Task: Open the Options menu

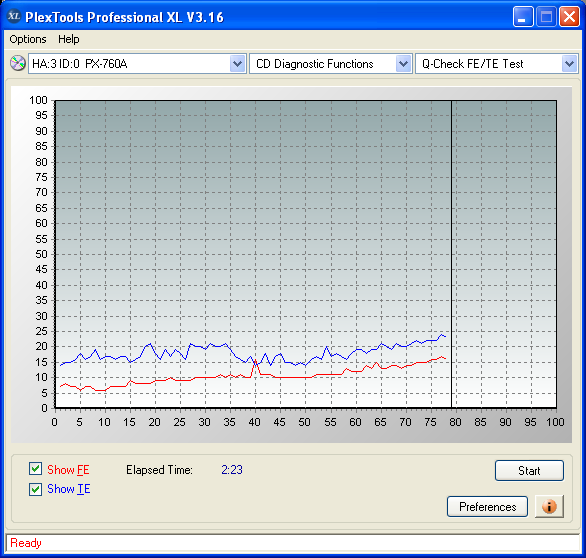Action: click(x=28, y=39)
